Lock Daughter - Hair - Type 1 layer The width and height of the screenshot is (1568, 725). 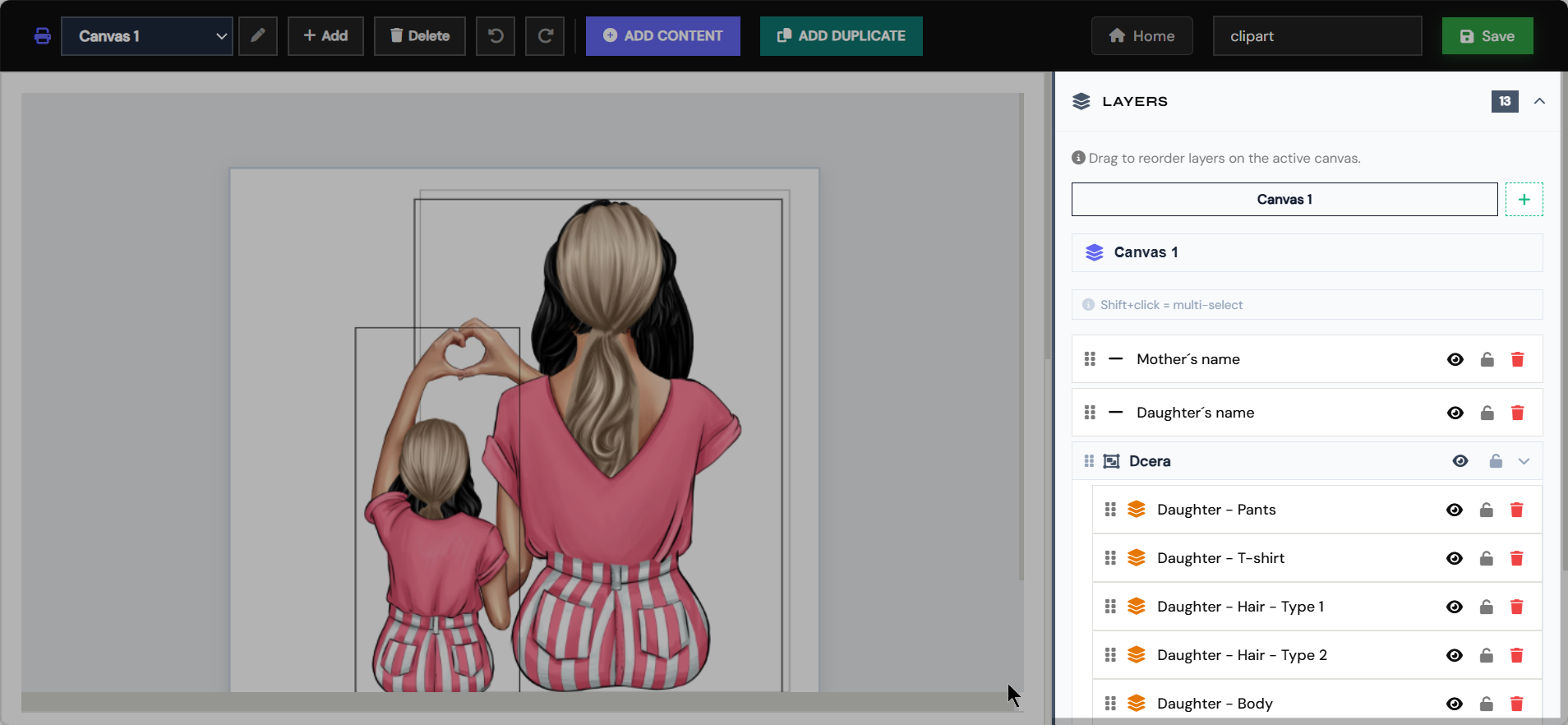tap(1487, 607)
